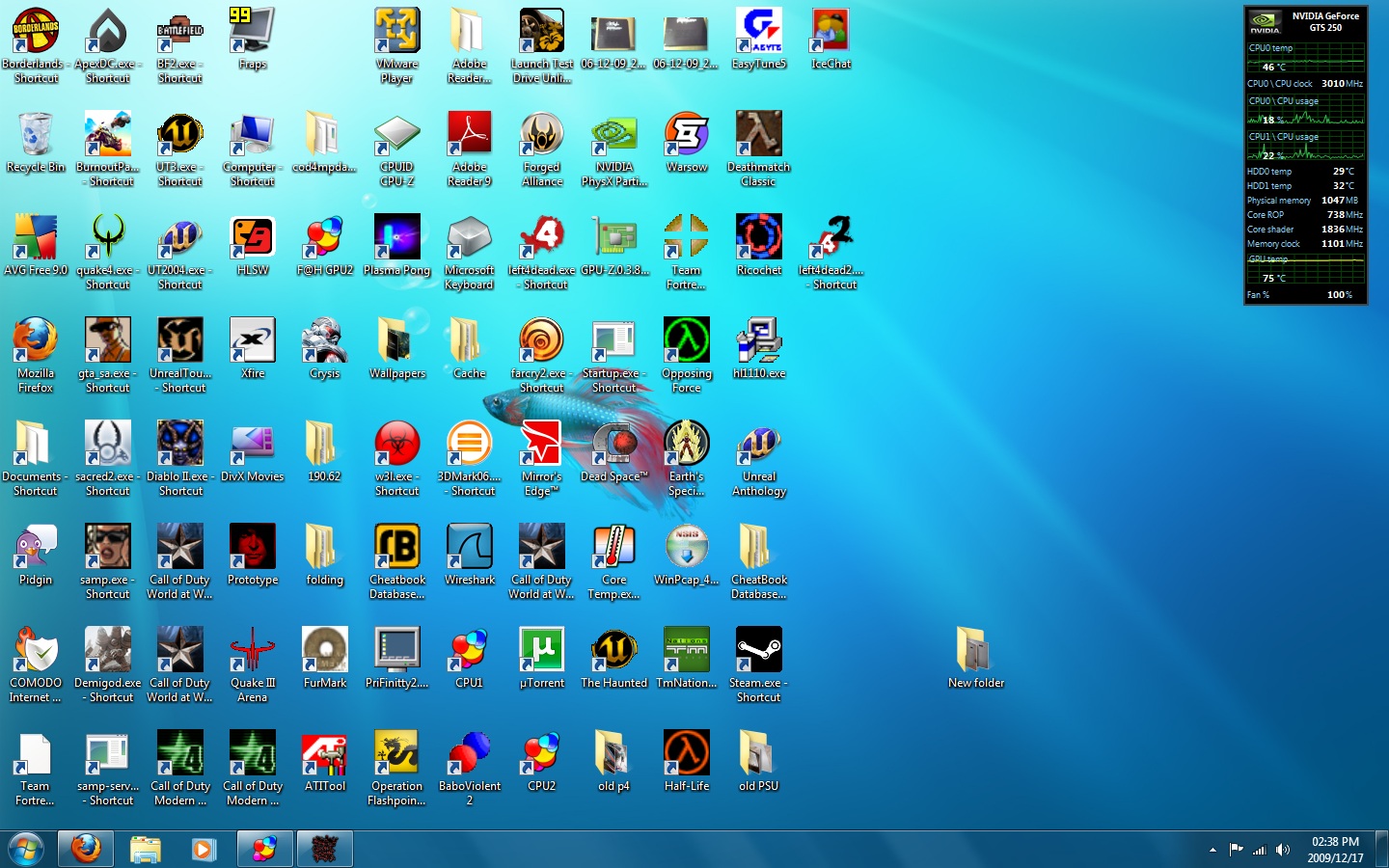The image size is (1389, 868).
Task: Open the taskbar volume control
Action: pyautogui.click(x=1283, y=850)
